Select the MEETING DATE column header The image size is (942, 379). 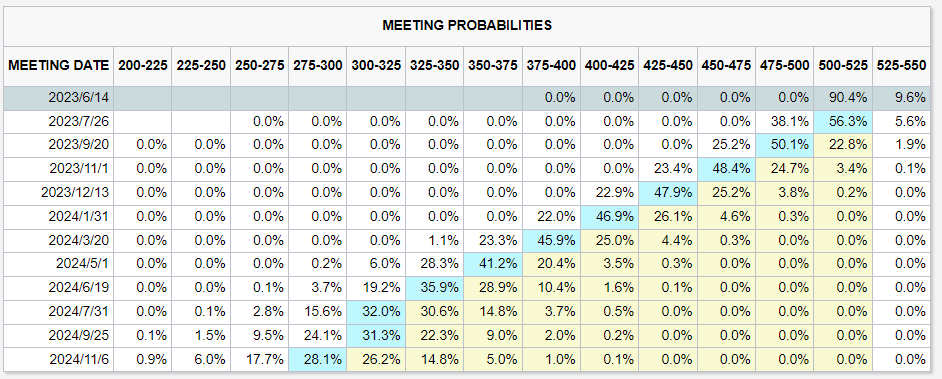click(x=59, y=65)
